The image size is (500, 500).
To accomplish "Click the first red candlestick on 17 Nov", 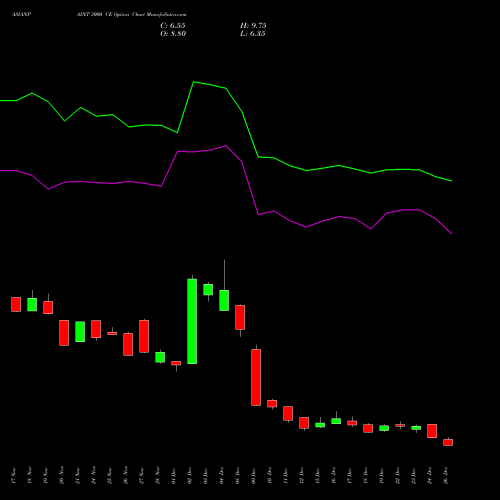I will (x=16, y=304).
